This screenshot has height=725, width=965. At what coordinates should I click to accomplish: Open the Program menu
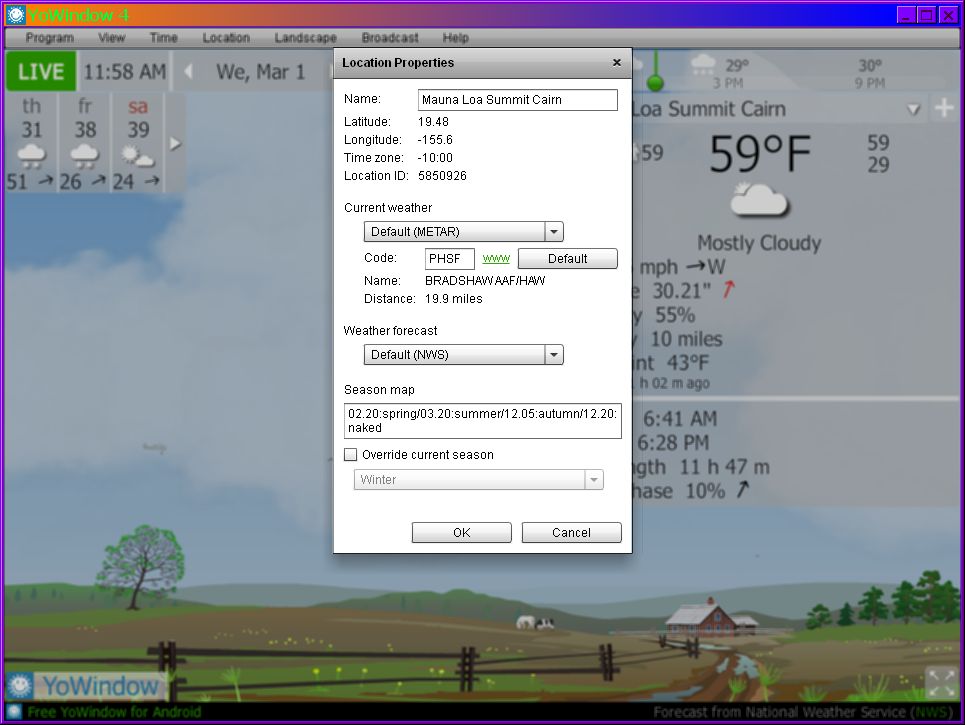pyautogui.click(x=49, y=38)
